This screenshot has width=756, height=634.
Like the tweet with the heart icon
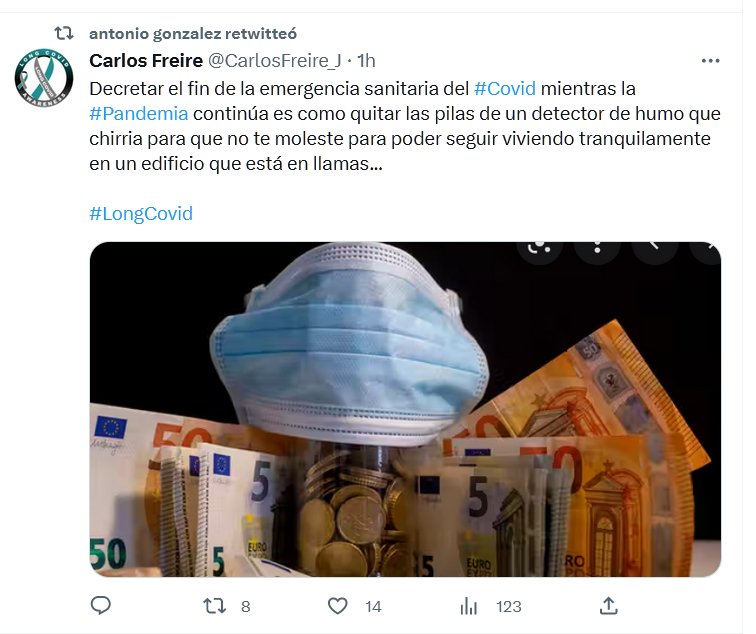(338, 606)
